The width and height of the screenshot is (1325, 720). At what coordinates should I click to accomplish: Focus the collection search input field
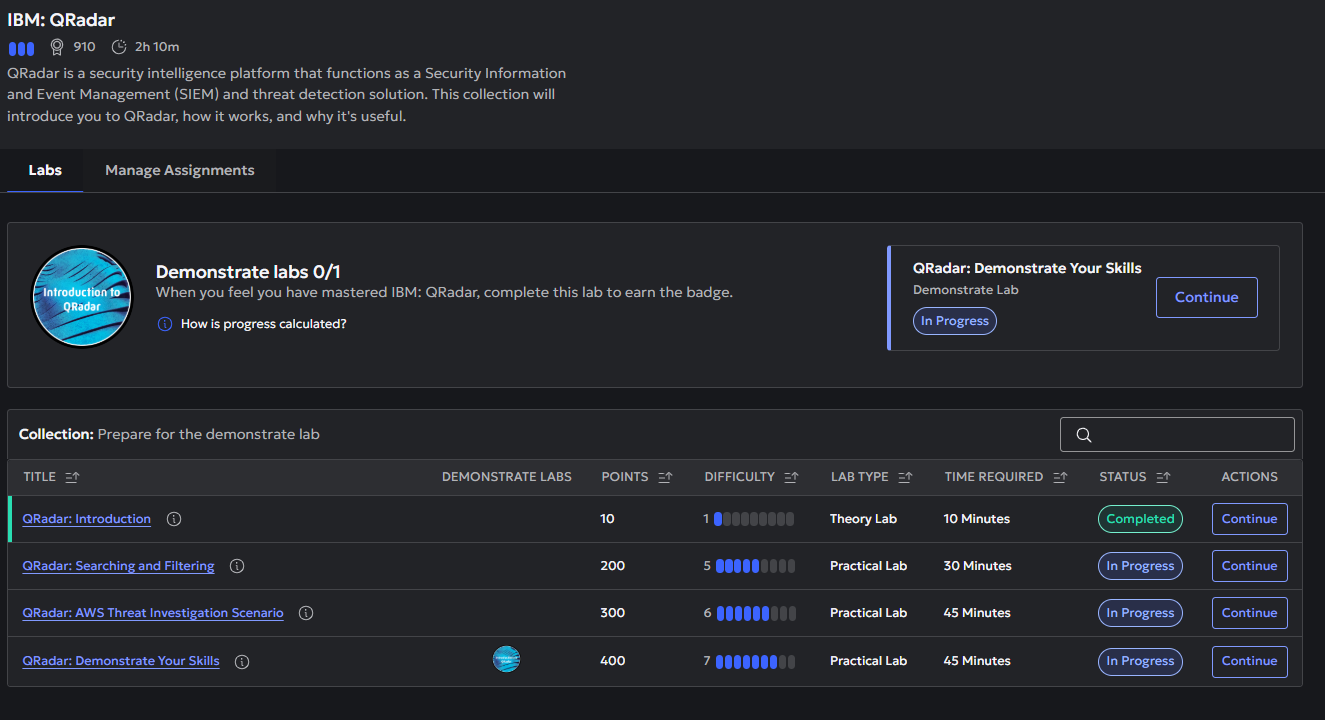[x=1177, y=435]
